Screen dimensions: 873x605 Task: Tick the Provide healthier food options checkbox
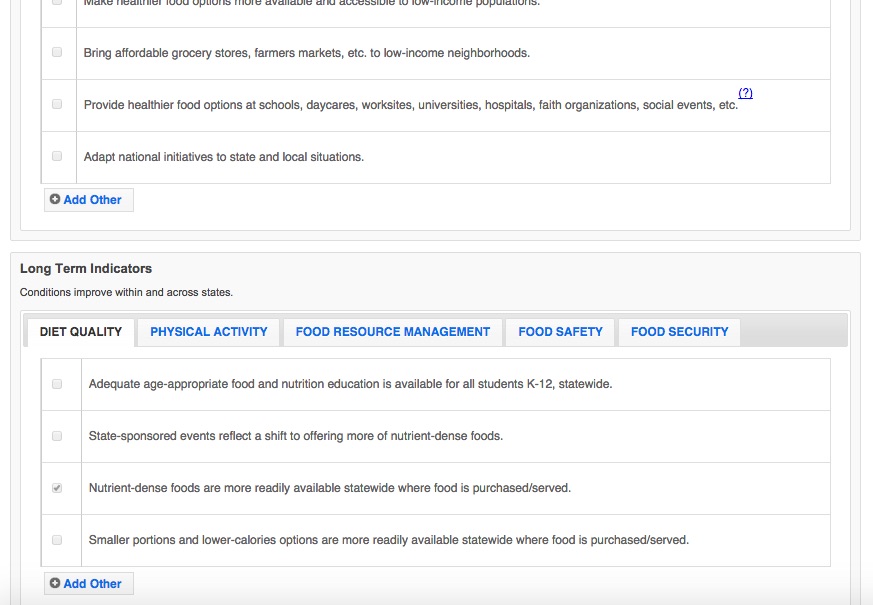click(x=57, y=104)
